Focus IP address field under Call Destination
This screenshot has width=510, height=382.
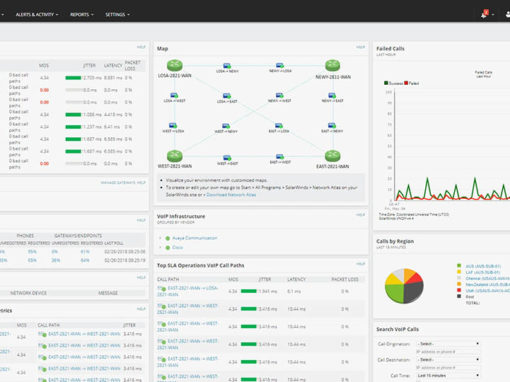[x=448, y=368]
